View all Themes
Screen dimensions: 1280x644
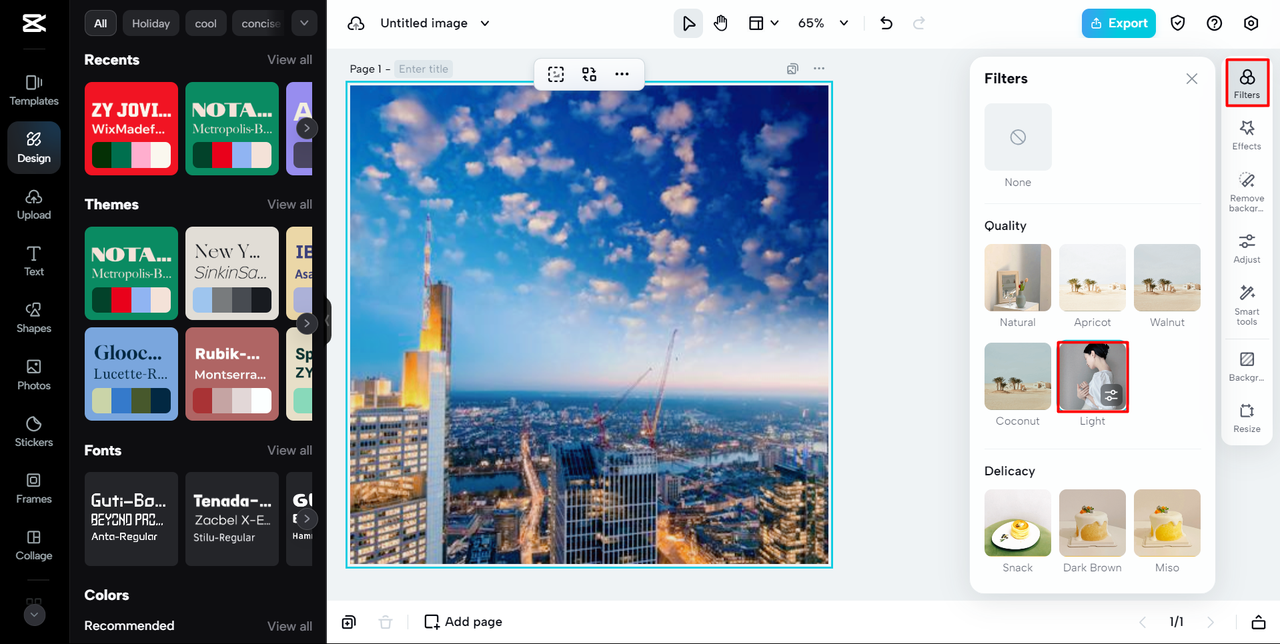click(290, 204)
